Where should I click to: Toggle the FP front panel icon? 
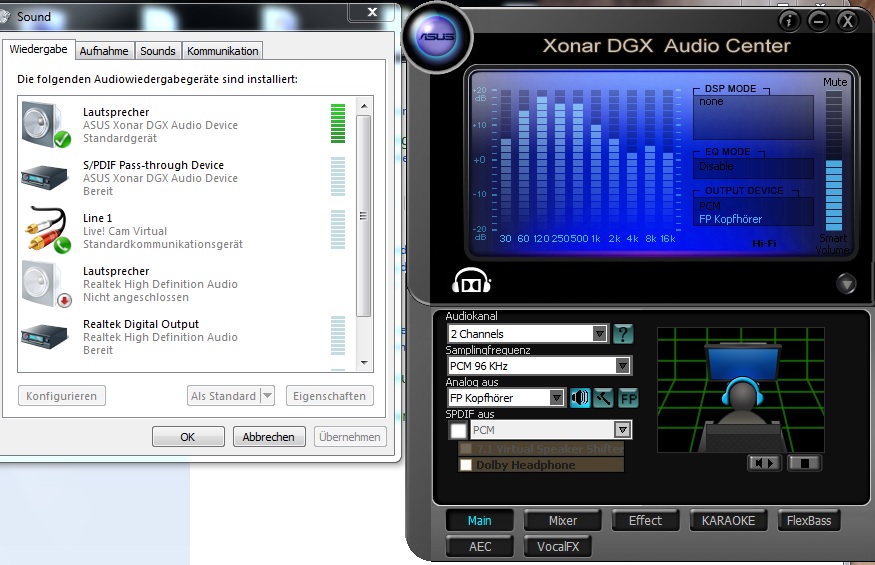pyautogui.click(x=628, y=398)
